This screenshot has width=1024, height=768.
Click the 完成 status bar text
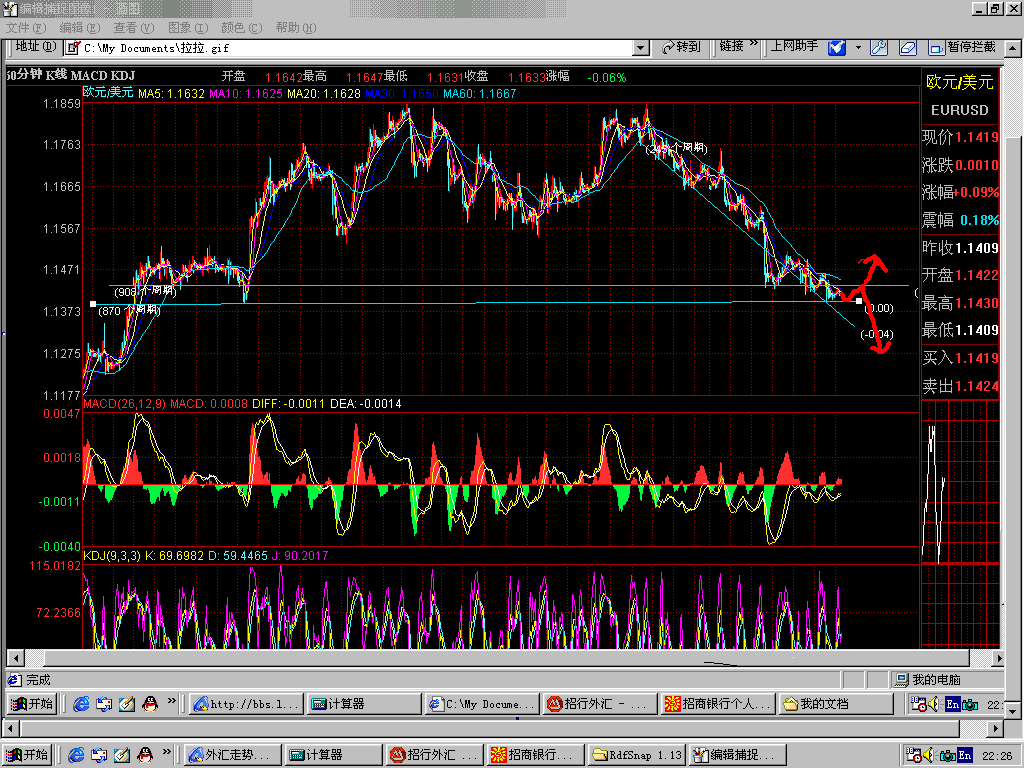pyautogui.click(x=38, y=680)
